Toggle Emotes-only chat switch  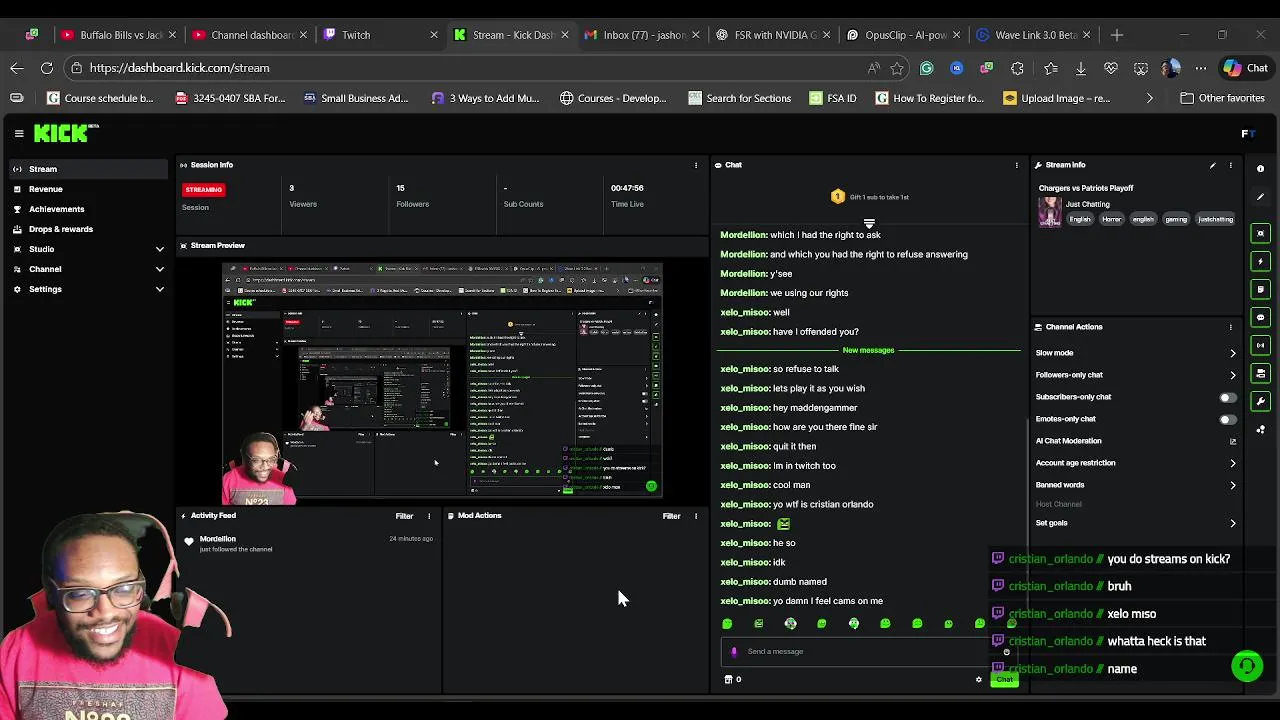click(x=1226, y=419)
